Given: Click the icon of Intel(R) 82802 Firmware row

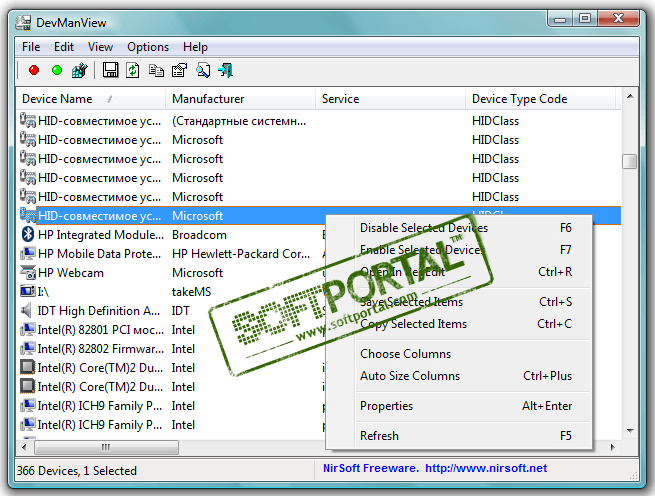Looking at the screenshot, I should pos(28,348).
